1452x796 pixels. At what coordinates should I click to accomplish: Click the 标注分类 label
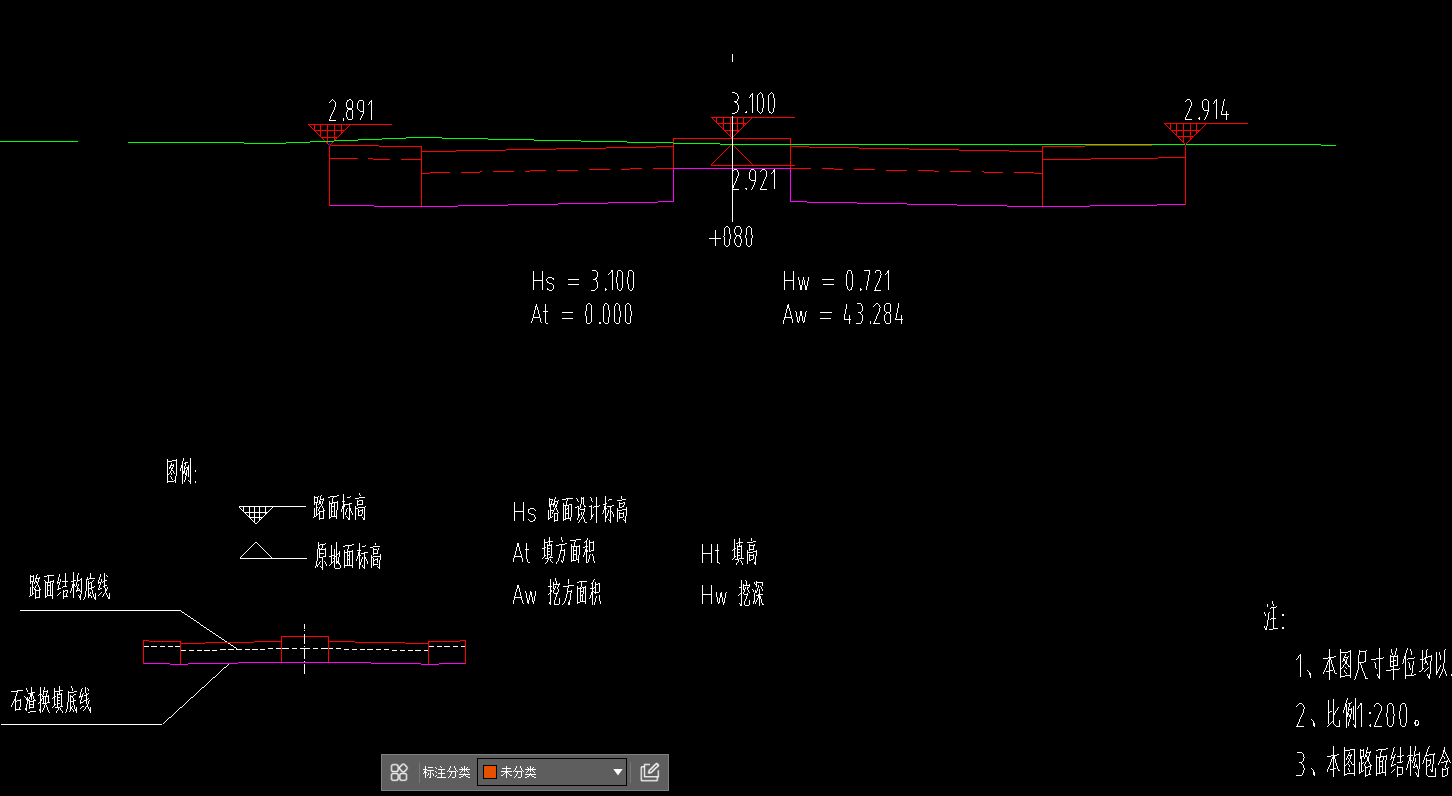point(446,772)
